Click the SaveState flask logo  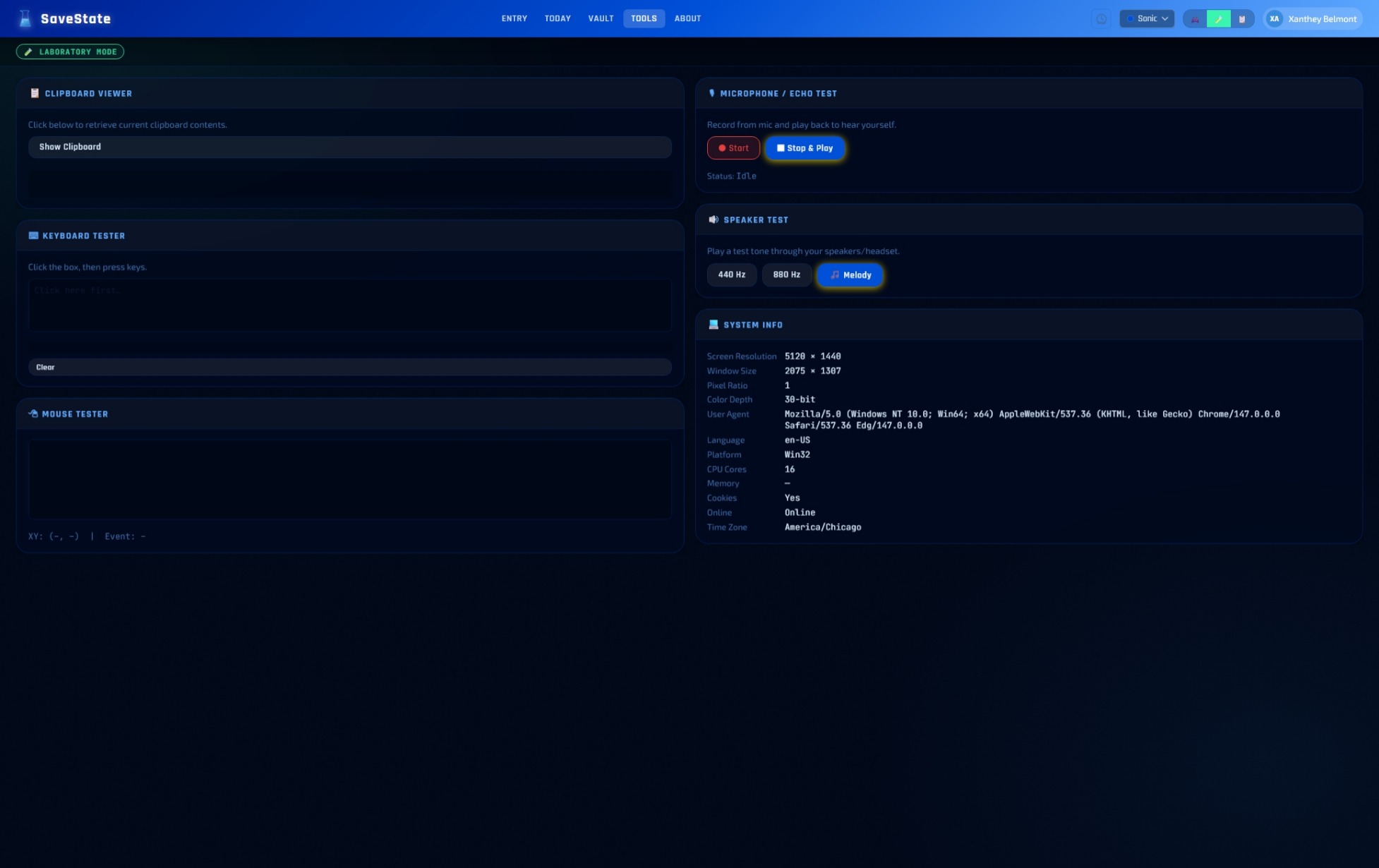point(24,18)
